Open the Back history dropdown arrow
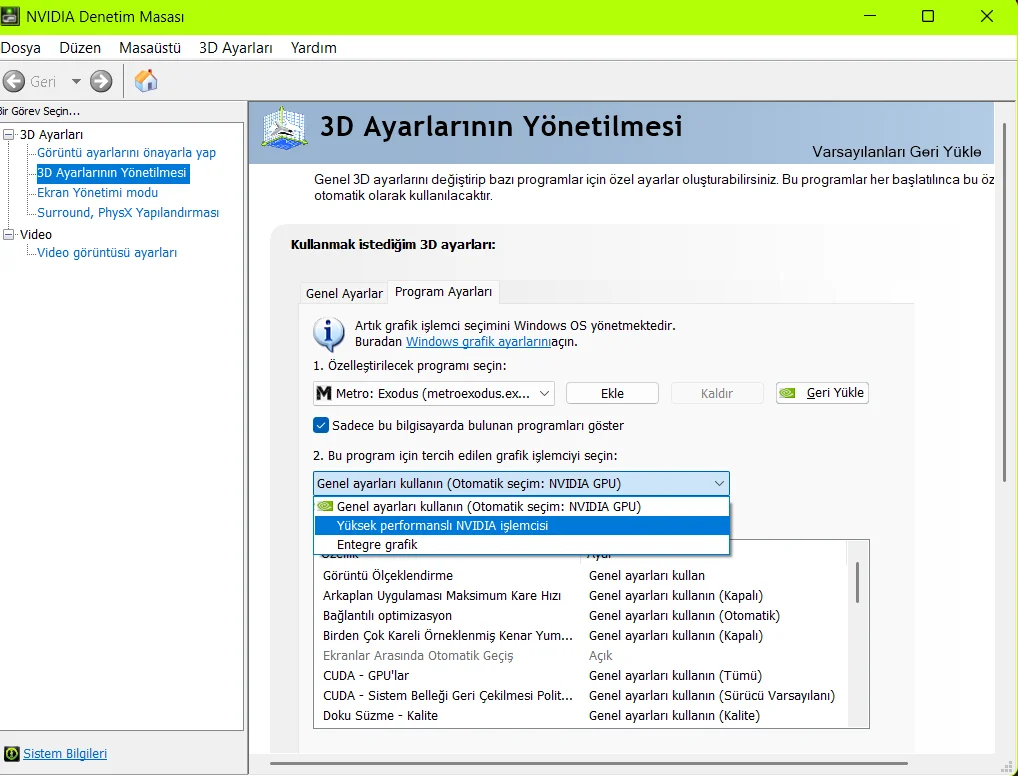The image size is (1018, 776). tap(76, 82)
